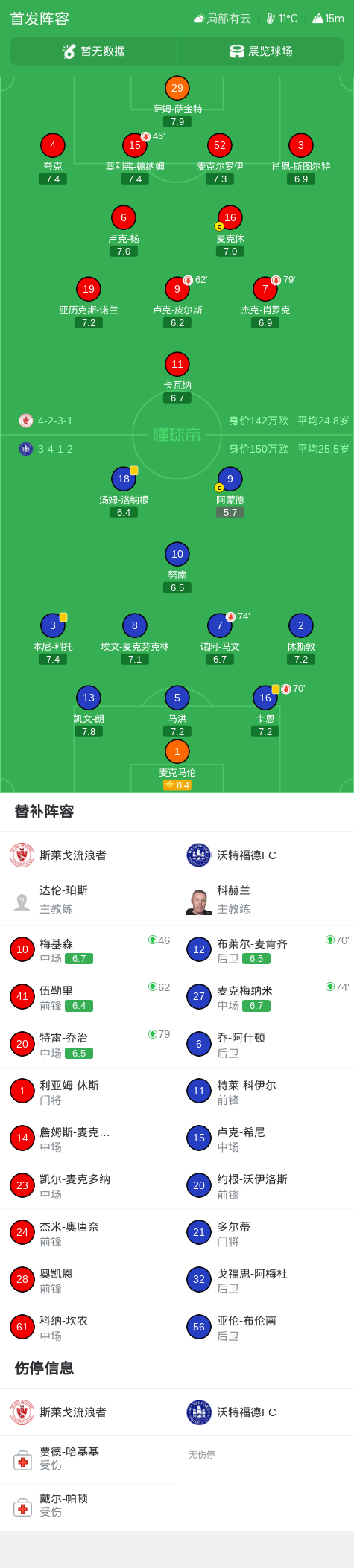Tap the 沃特福德FC team header in substitutes
Screen dimensions: 354x1568
(265, 855)
